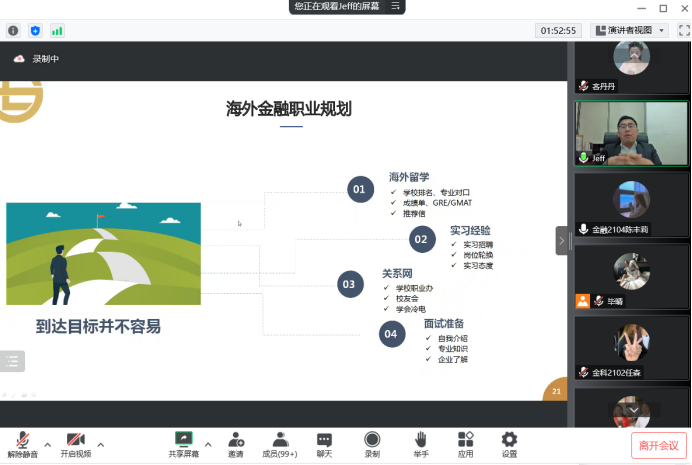
Task: Open the menu icon on screen-share banner
Action: [396, 6]
